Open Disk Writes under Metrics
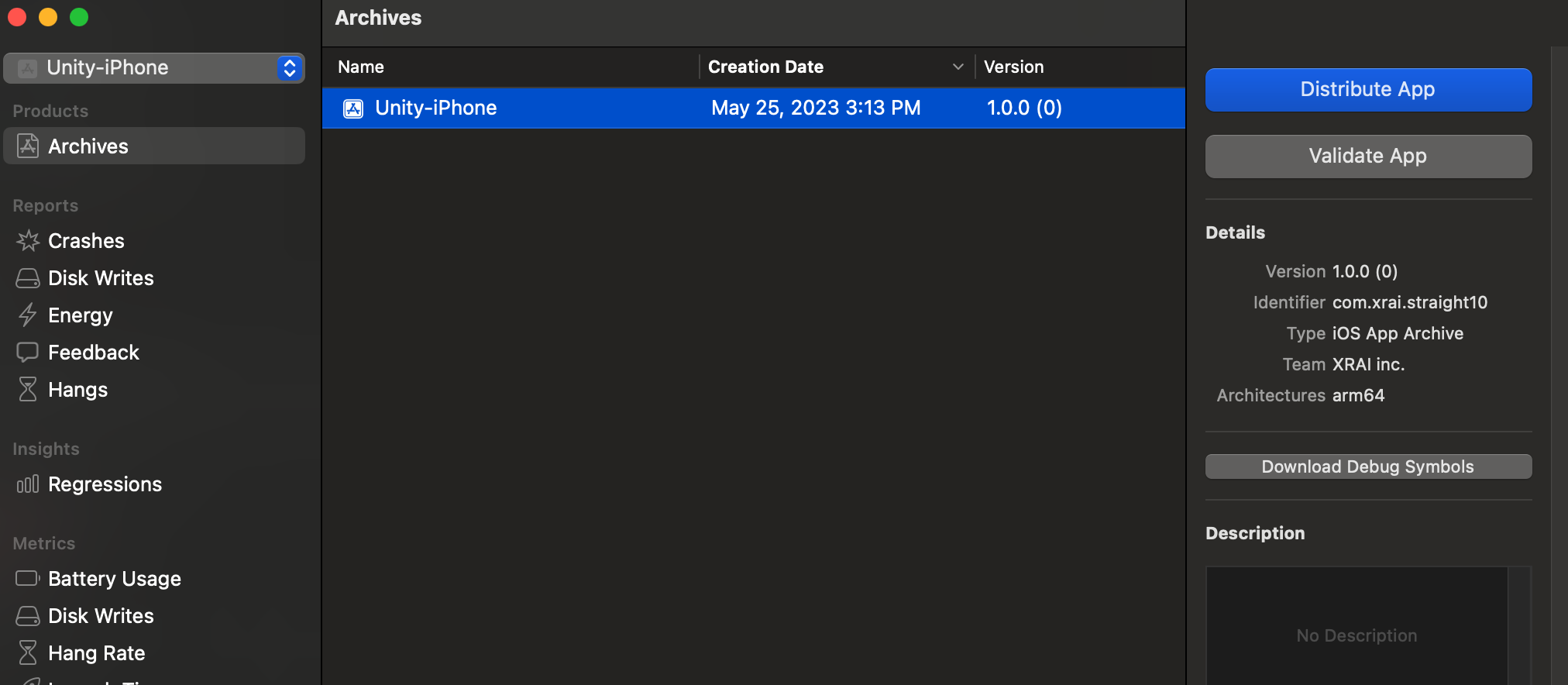 click(x=101, y=616)
